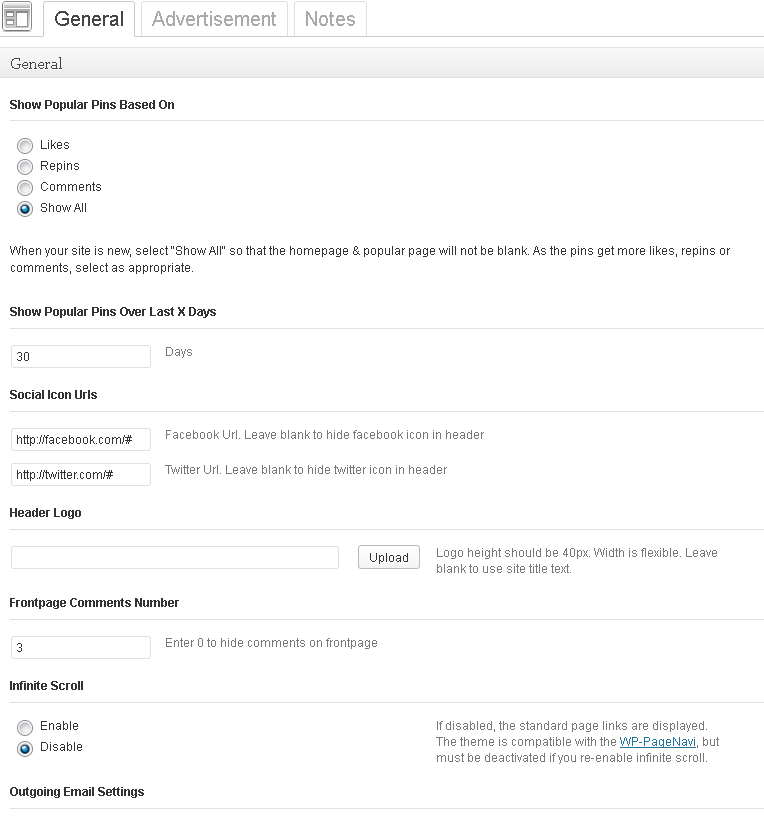Choose the Repins radio option
Viewport: 764px width, 817px height.
pyautogui.click(x=24, y=167)
